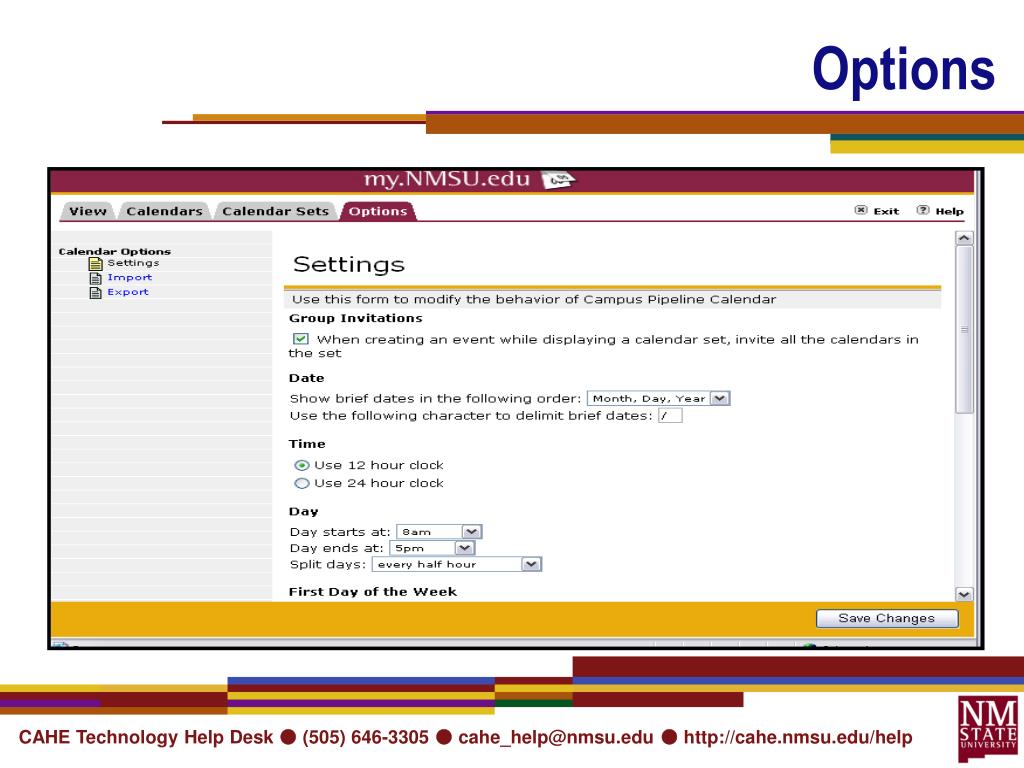This screenshot has width=1024, height=768.
Task: Switch to the Calendars tab
Action: pyautogui.click(x=165, y=212)
